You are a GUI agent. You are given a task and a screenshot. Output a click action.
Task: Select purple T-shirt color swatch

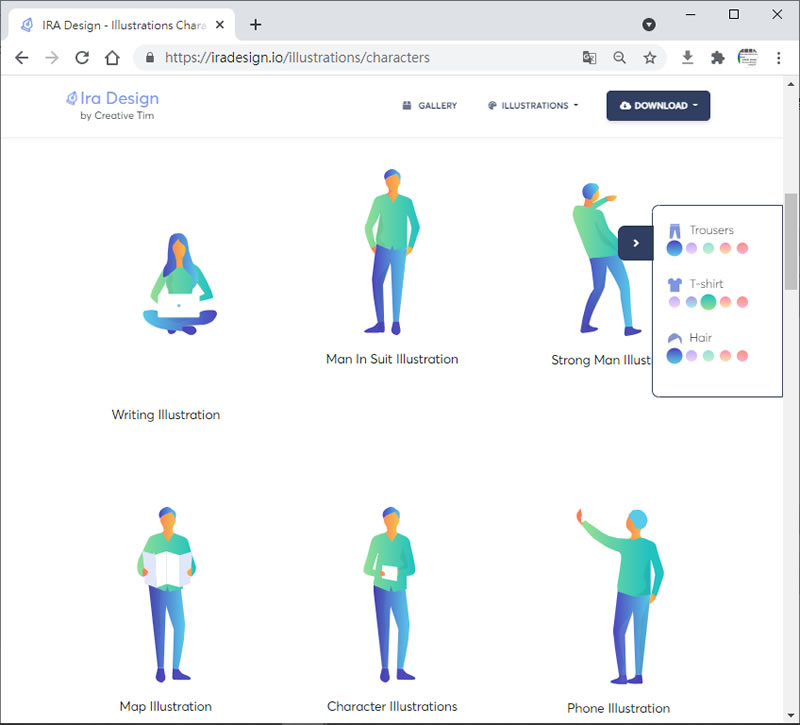pyautogui.click(x=674, y=302)
